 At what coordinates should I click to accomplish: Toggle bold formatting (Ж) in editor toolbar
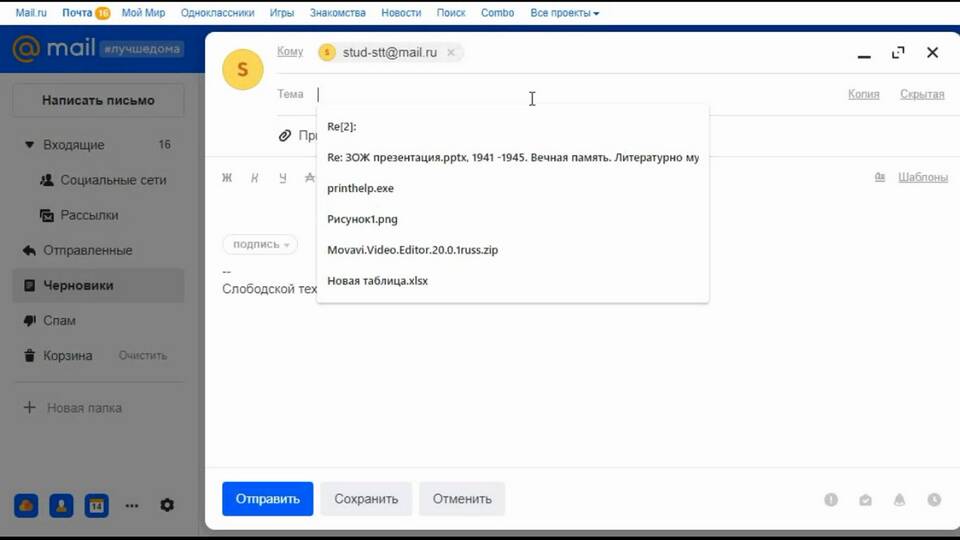227,178
